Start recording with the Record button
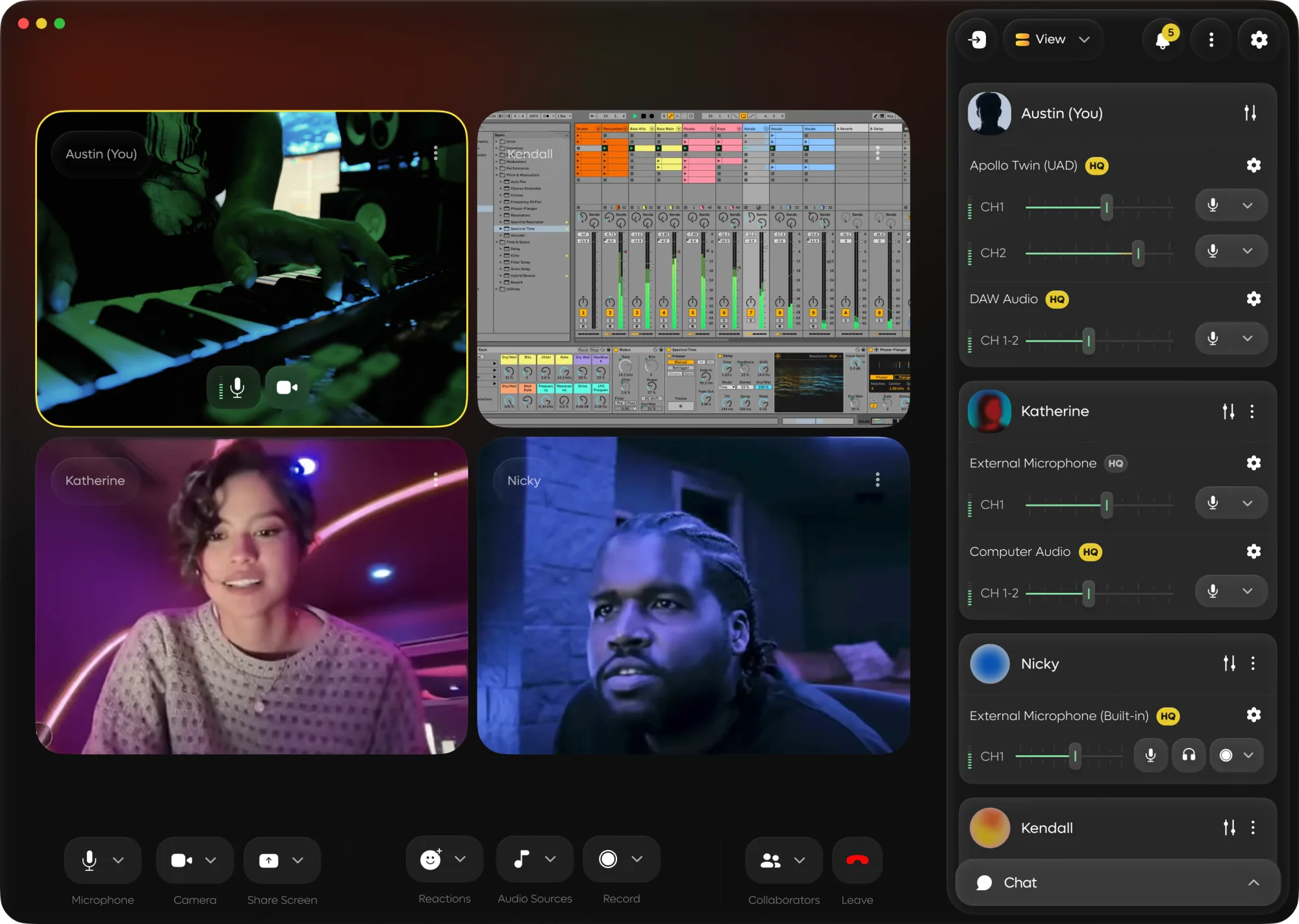Viewport: 1299px width, 924px height. pyautogui.click(x=608, y=859)
